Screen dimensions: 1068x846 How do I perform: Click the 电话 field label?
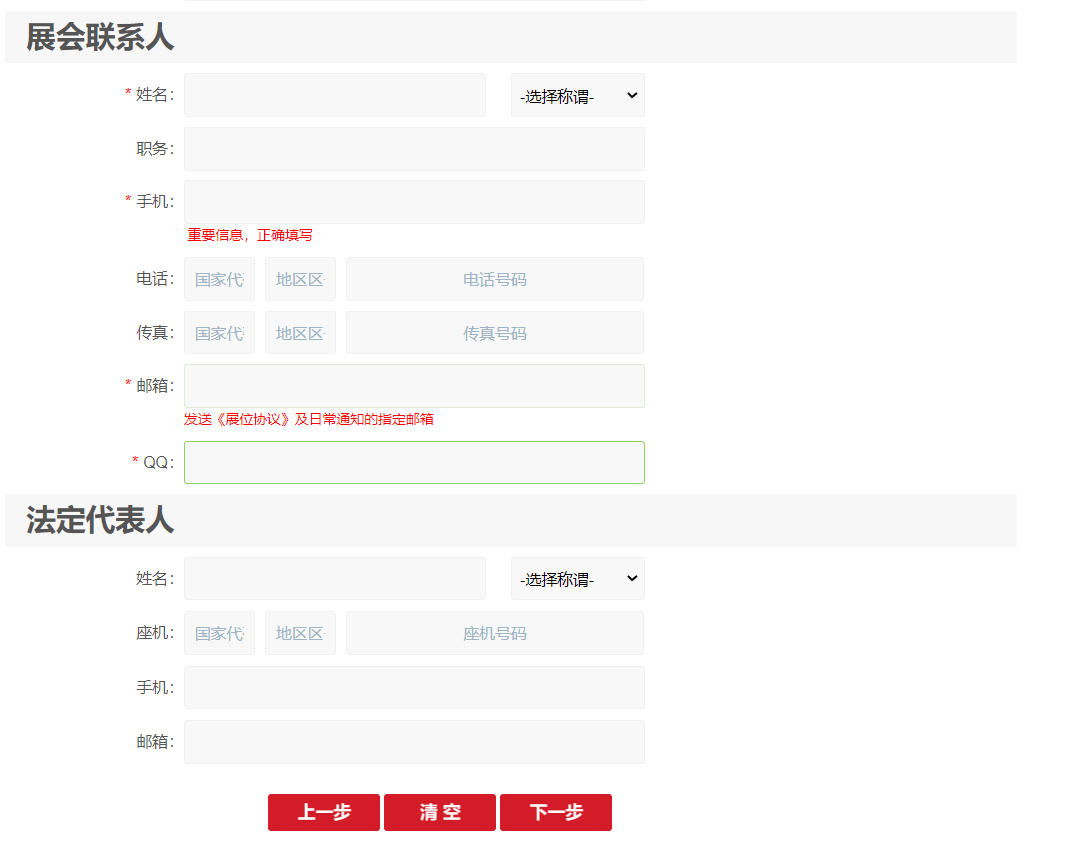155,279
